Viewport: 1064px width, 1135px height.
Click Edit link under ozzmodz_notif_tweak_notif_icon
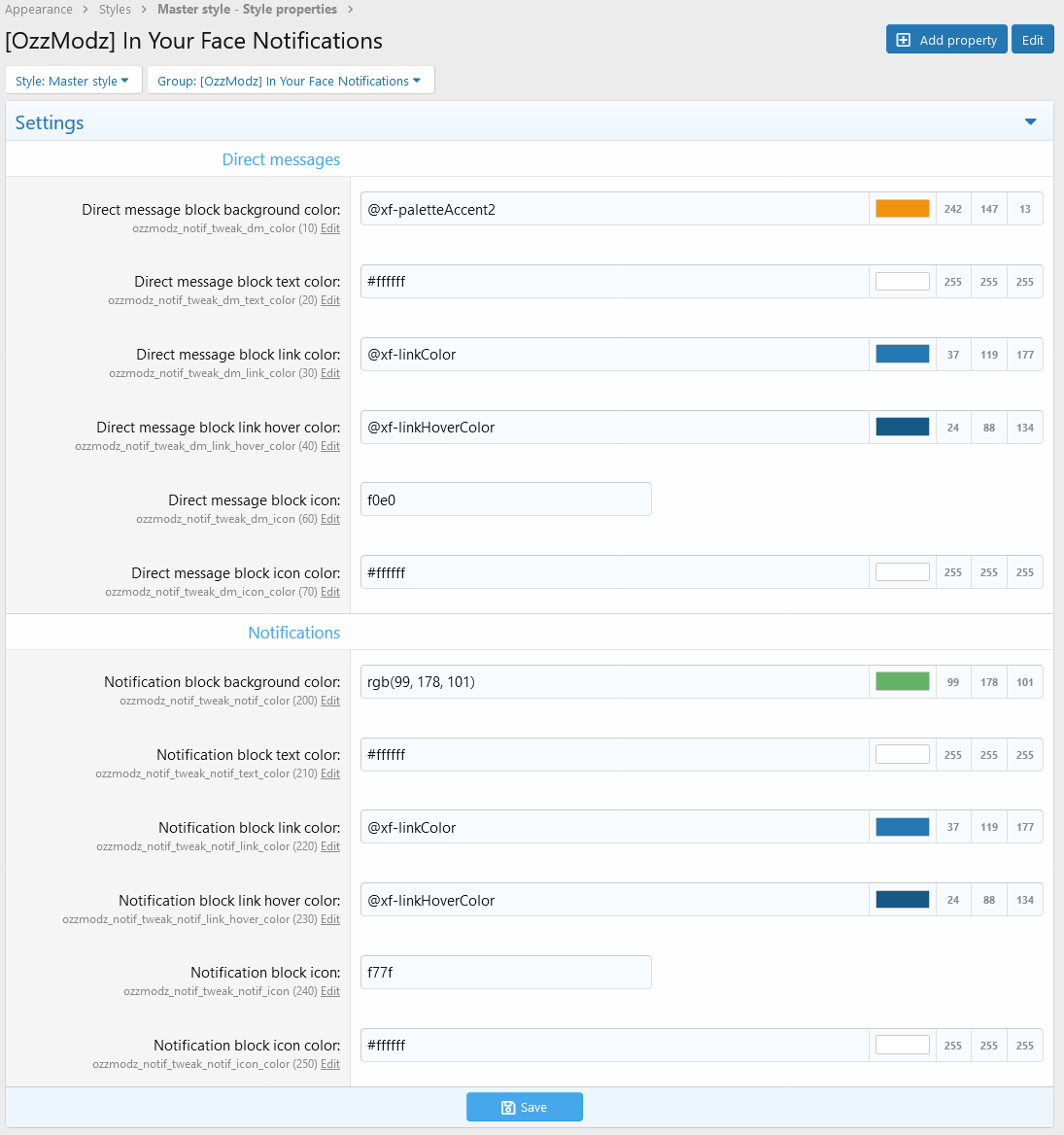point(330,991)
